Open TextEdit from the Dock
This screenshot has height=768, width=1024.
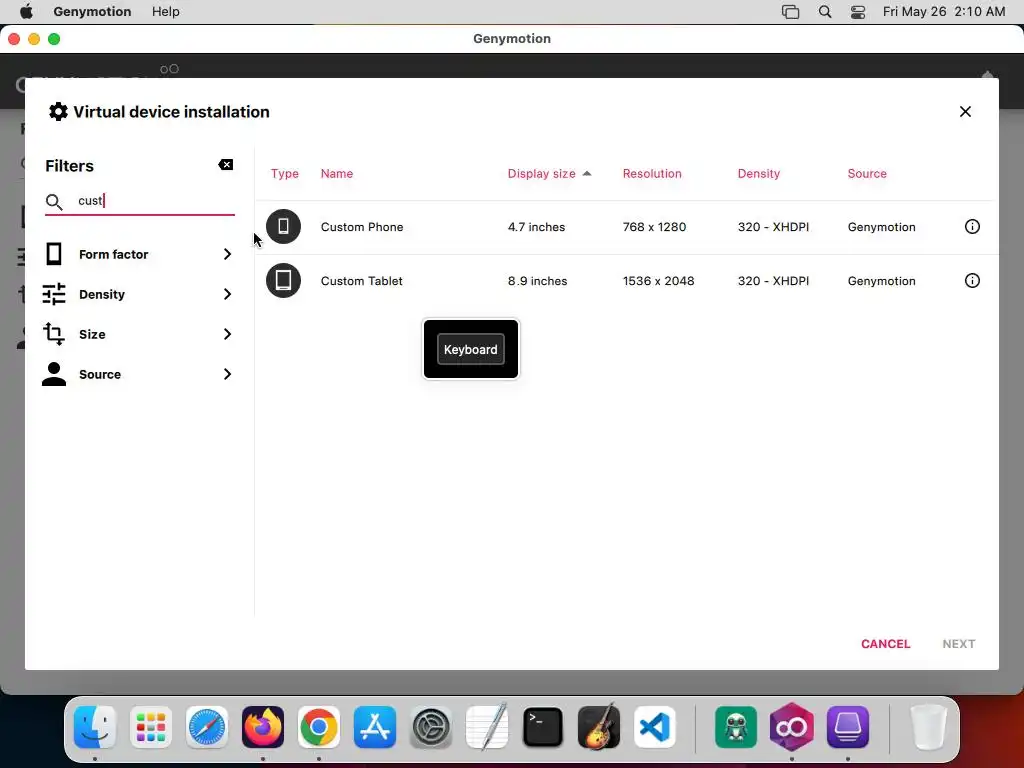pyautogui.click(x=487, y=727)
